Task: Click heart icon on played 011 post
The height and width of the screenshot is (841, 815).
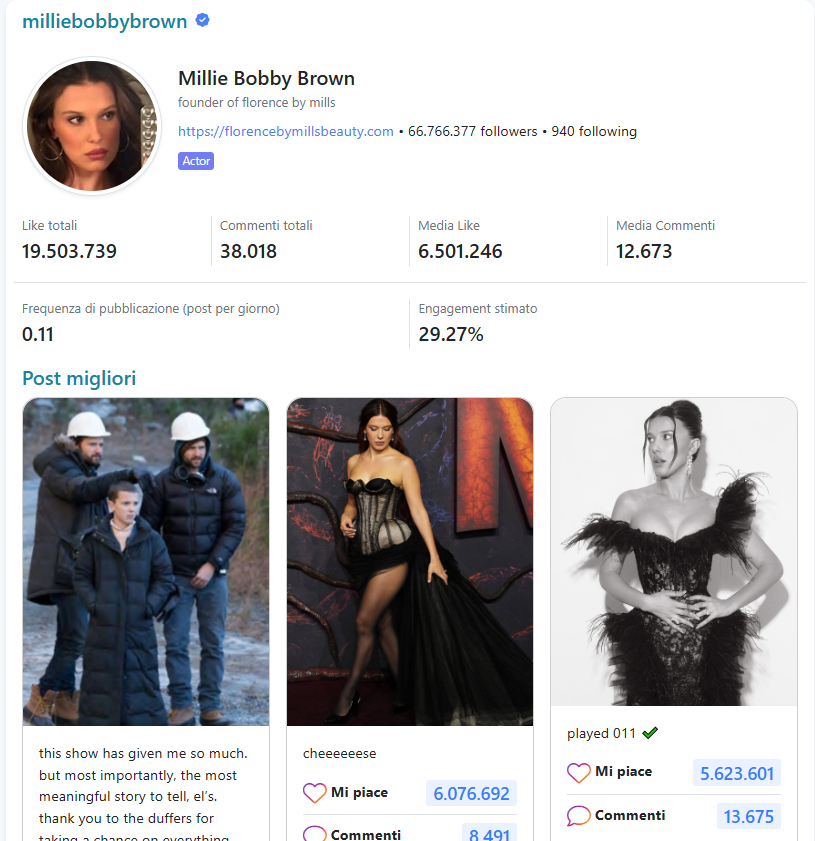Action: tap(579, 772)
